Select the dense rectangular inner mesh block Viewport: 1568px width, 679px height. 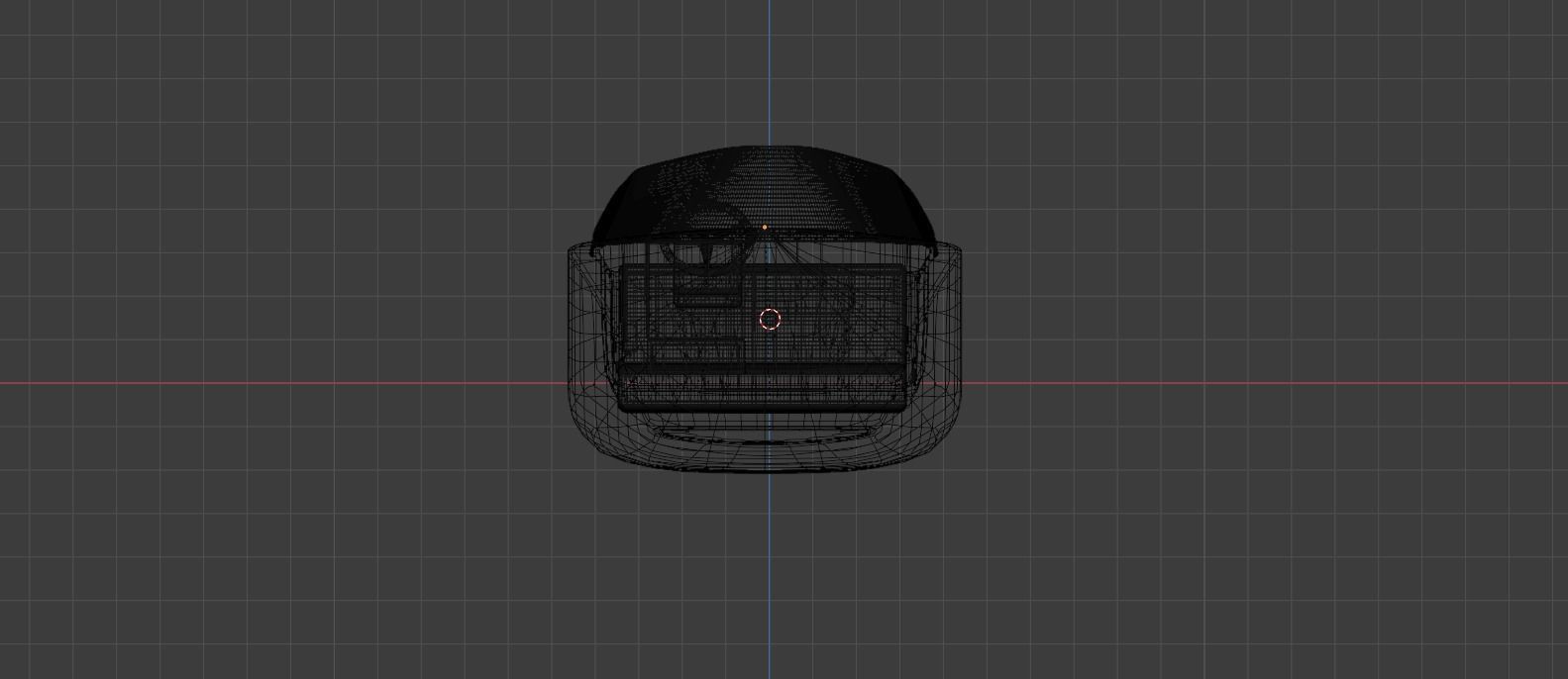(x=763, y=339)
